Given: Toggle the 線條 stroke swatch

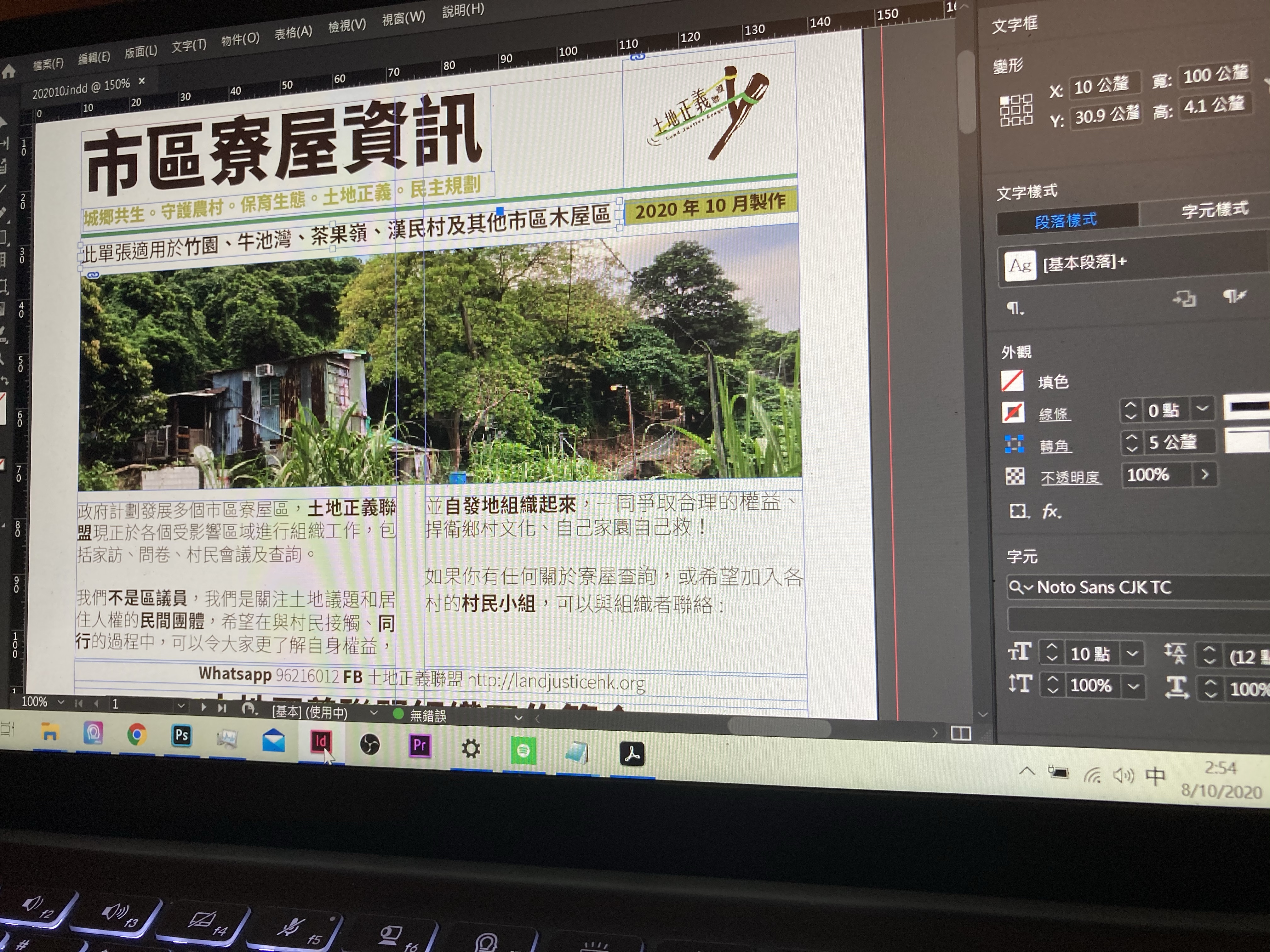Looking at the screenshot, I should (x=1013, y=412).
